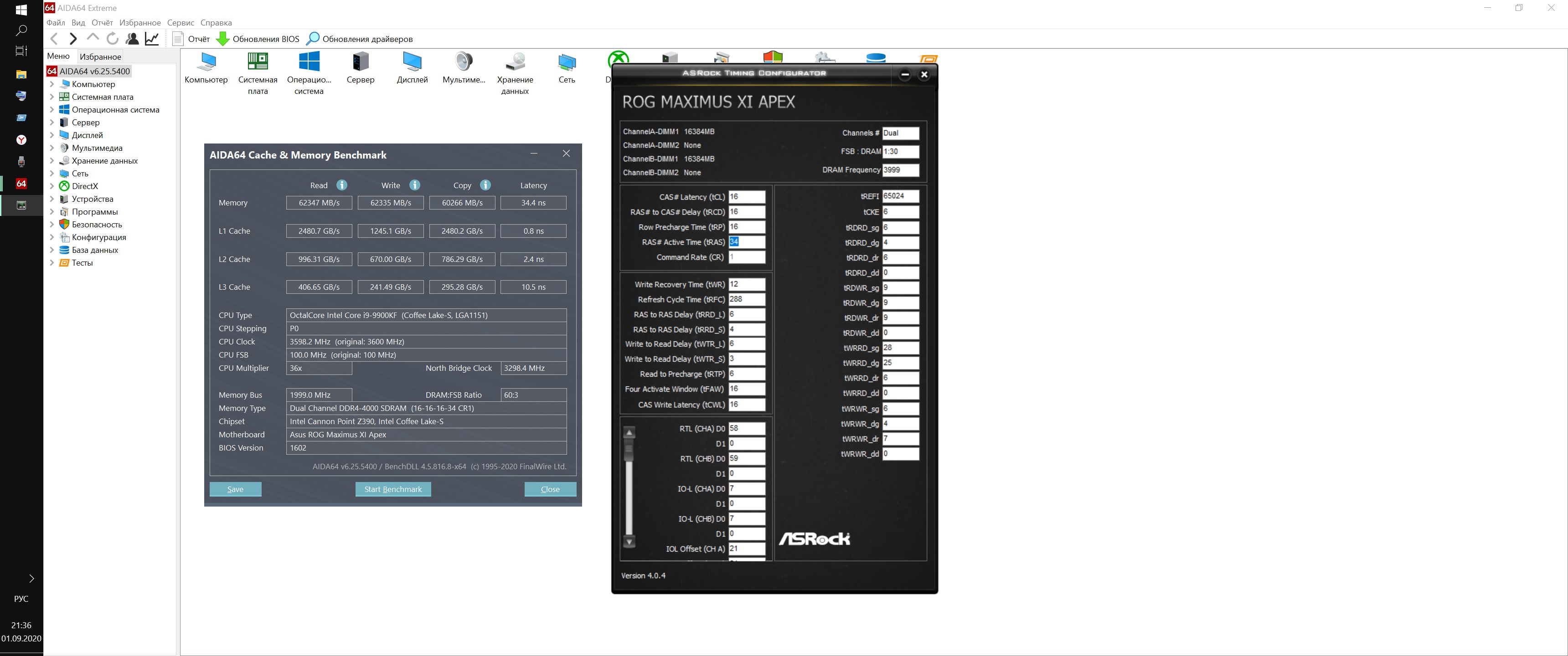Open the Сервис menu
This screenshot has width=1568, height=656.
point(180,22)
